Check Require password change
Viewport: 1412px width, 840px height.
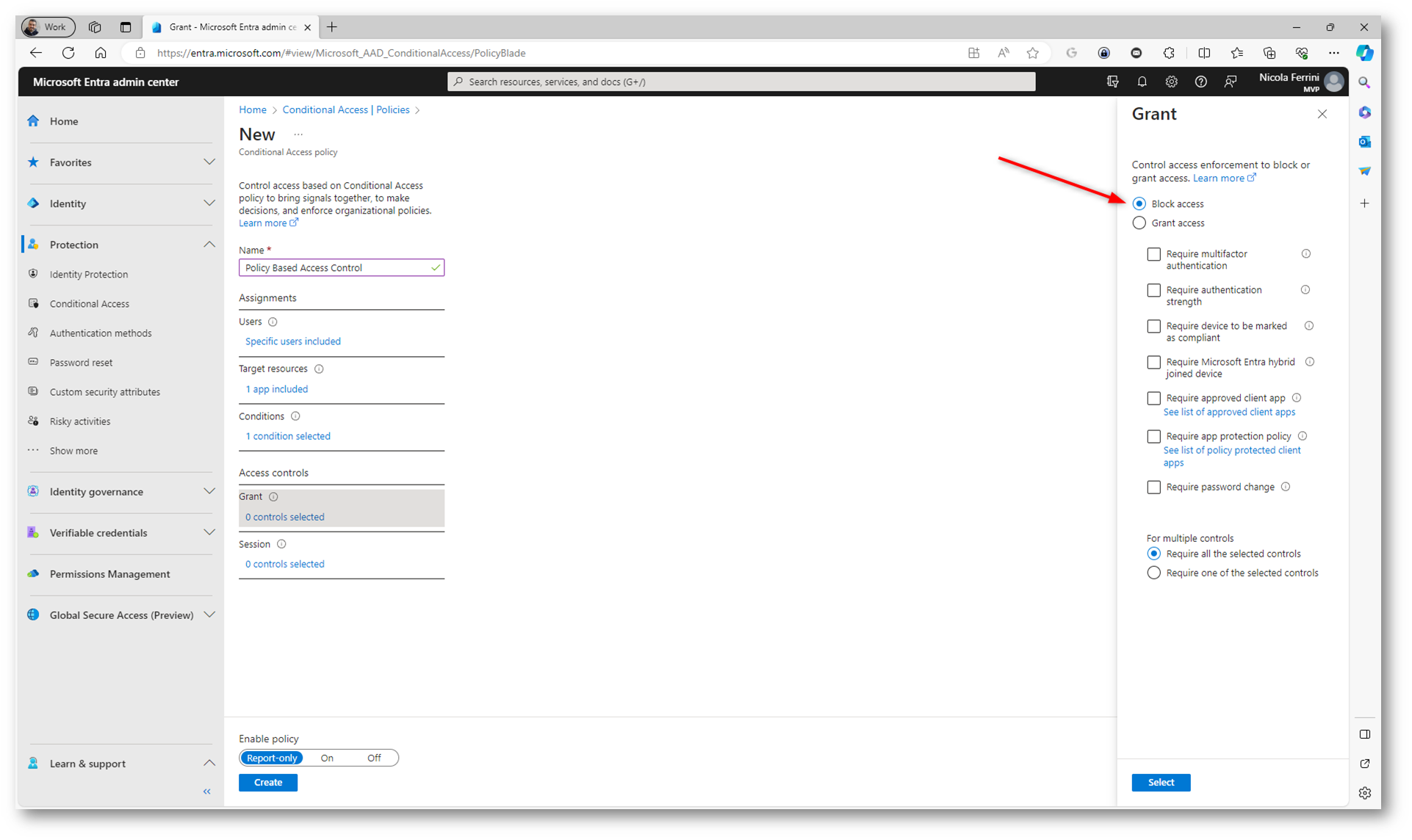1153,487
